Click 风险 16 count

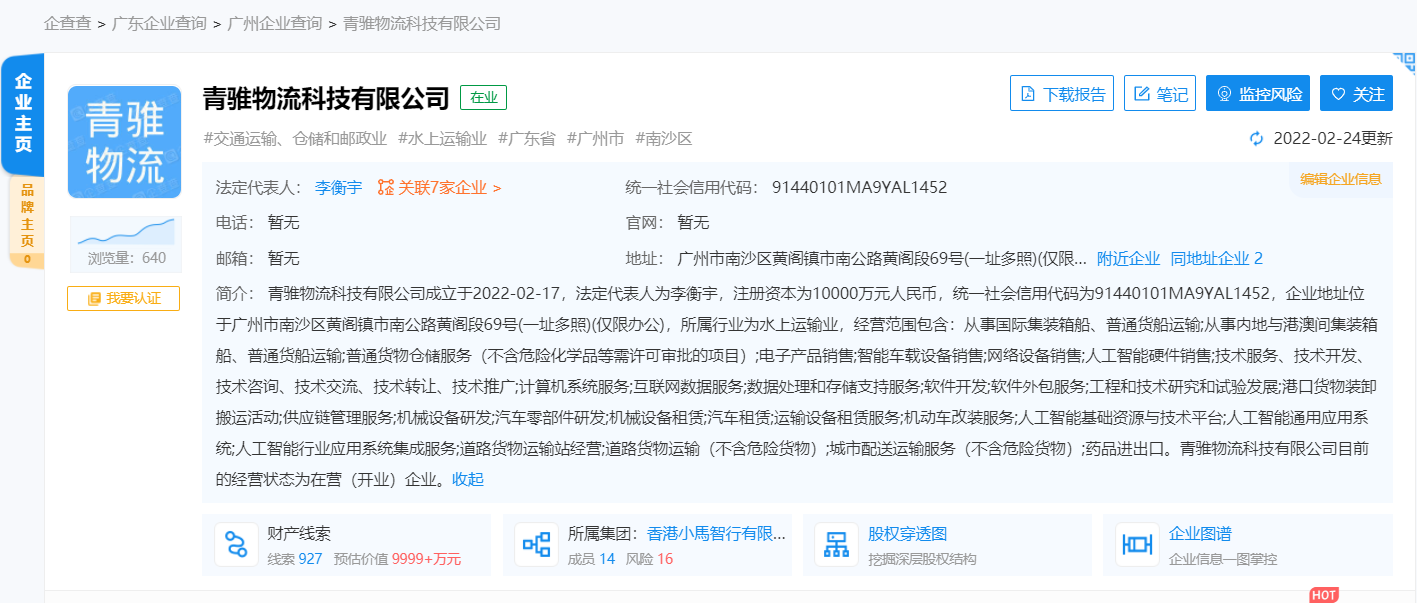[650, 559]
